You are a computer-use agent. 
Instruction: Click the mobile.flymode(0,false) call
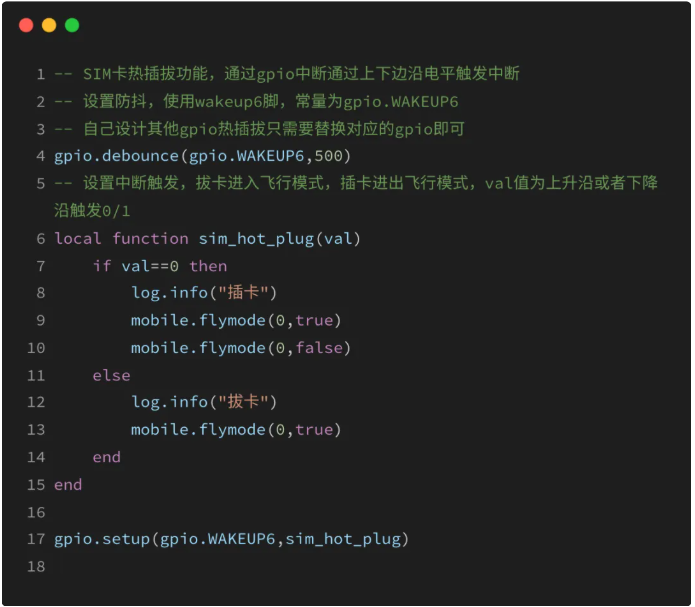(x=241, y=348)
